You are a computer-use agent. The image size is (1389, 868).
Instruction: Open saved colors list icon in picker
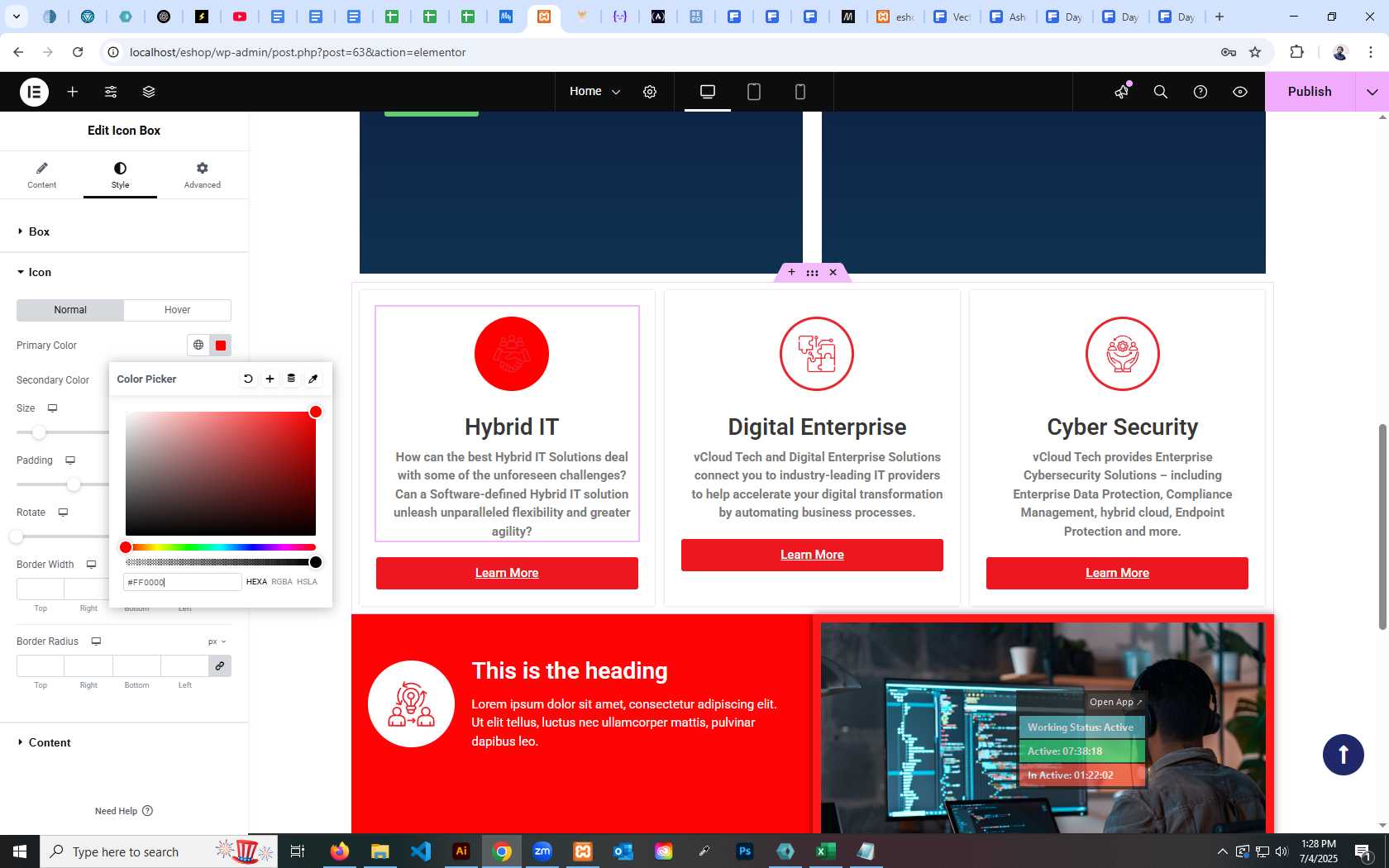291,379
